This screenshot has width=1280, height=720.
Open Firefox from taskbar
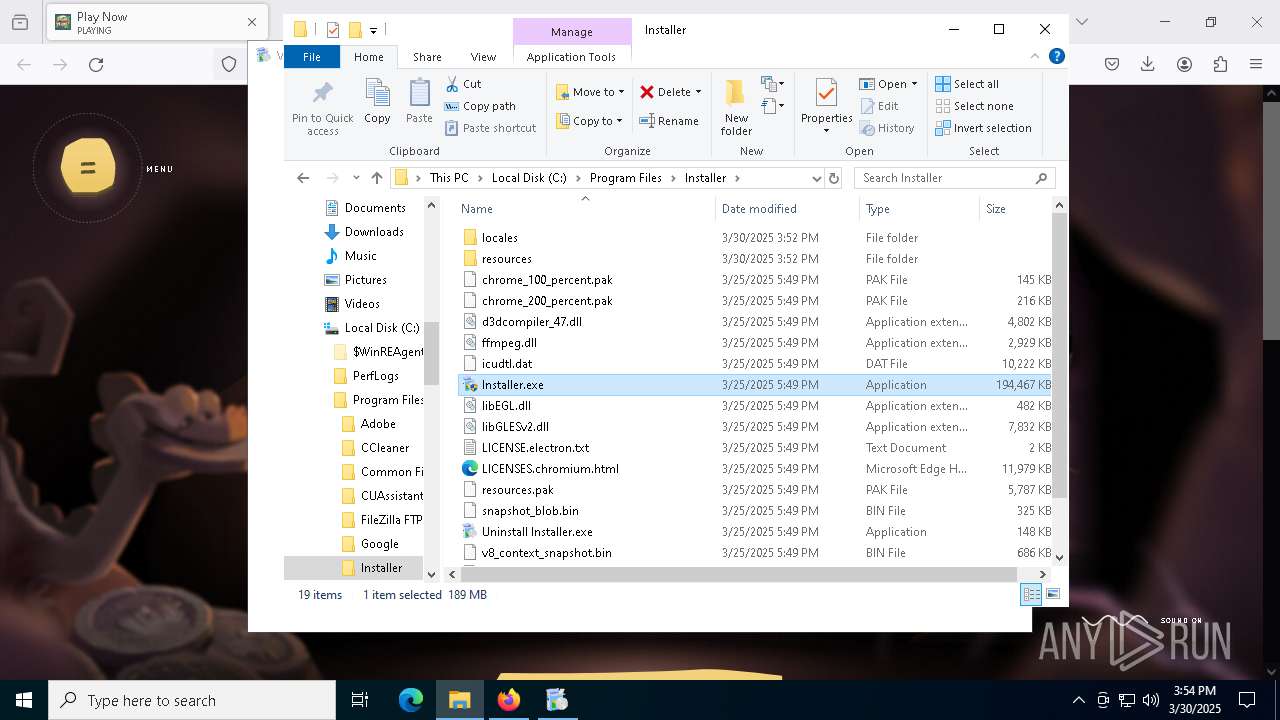(x=509, y=700)
